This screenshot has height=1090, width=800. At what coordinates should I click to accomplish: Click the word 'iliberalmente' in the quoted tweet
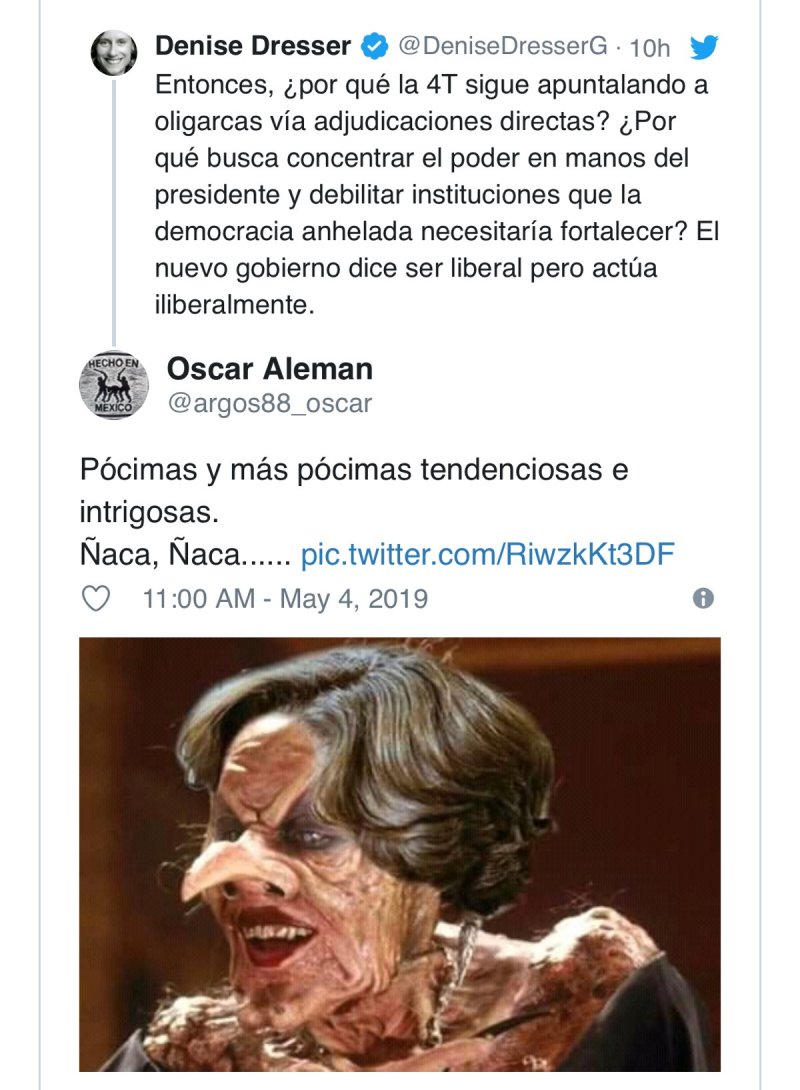click(x=235, y=305)
